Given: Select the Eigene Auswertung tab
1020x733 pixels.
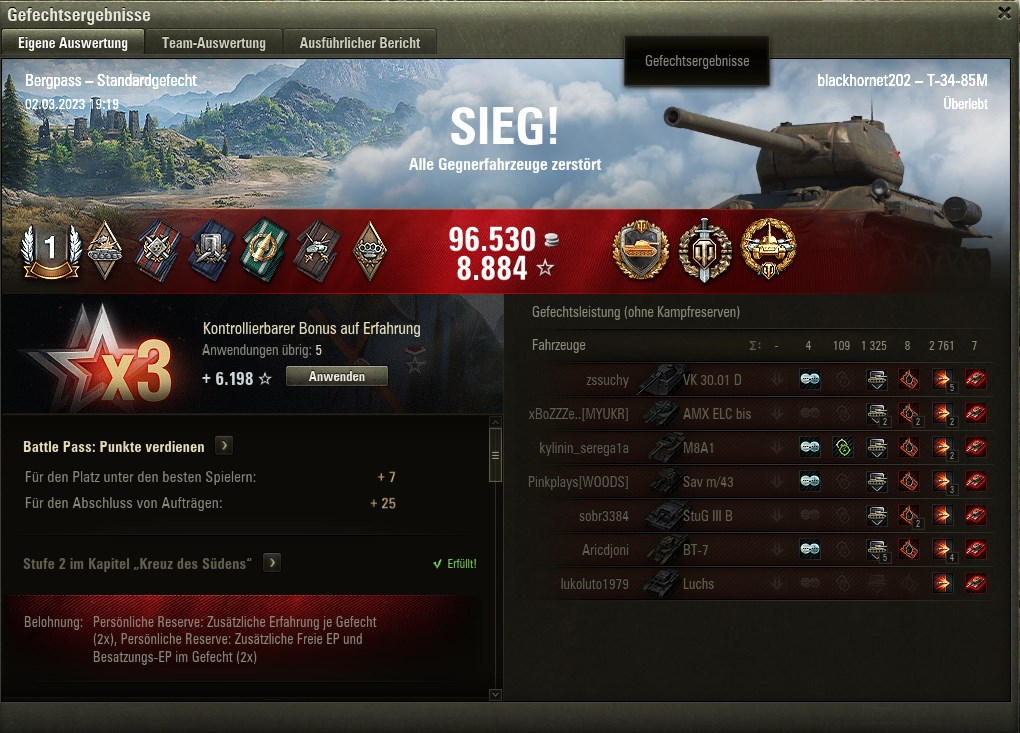Looking at the screenshot, I should tap(73, 43).
